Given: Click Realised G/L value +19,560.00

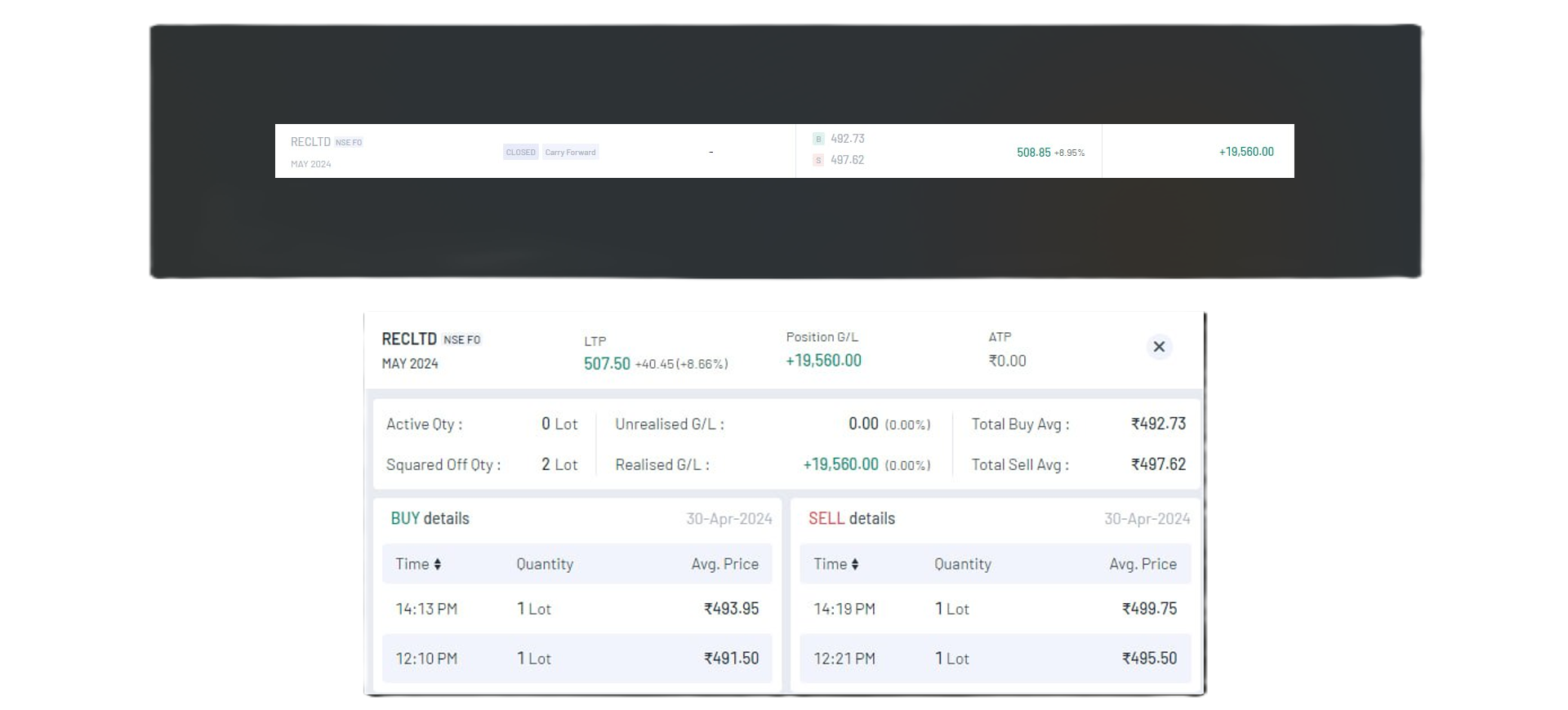Looking at the screenshot, I should [x=840, y=464].
